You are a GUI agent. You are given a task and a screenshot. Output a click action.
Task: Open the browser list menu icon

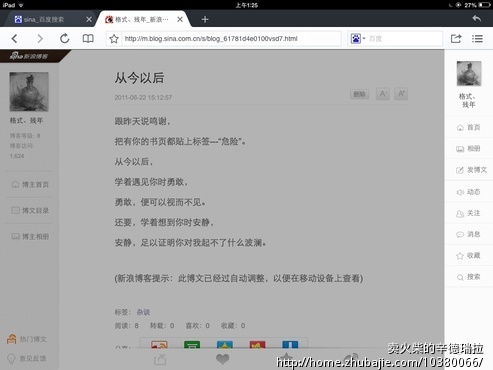click(x=477, y=39)
